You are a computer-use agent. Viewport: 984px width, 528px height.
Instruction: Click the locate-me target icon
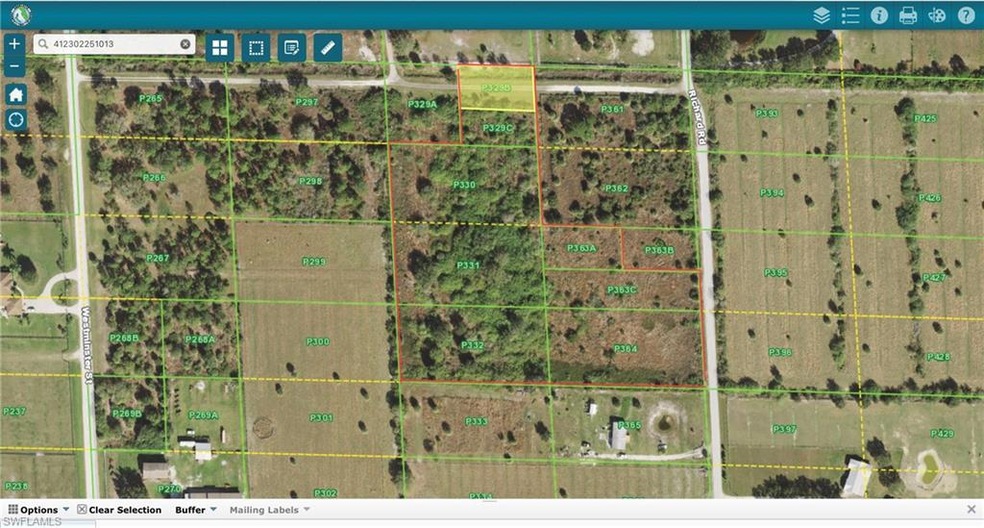tap(15, 119)
